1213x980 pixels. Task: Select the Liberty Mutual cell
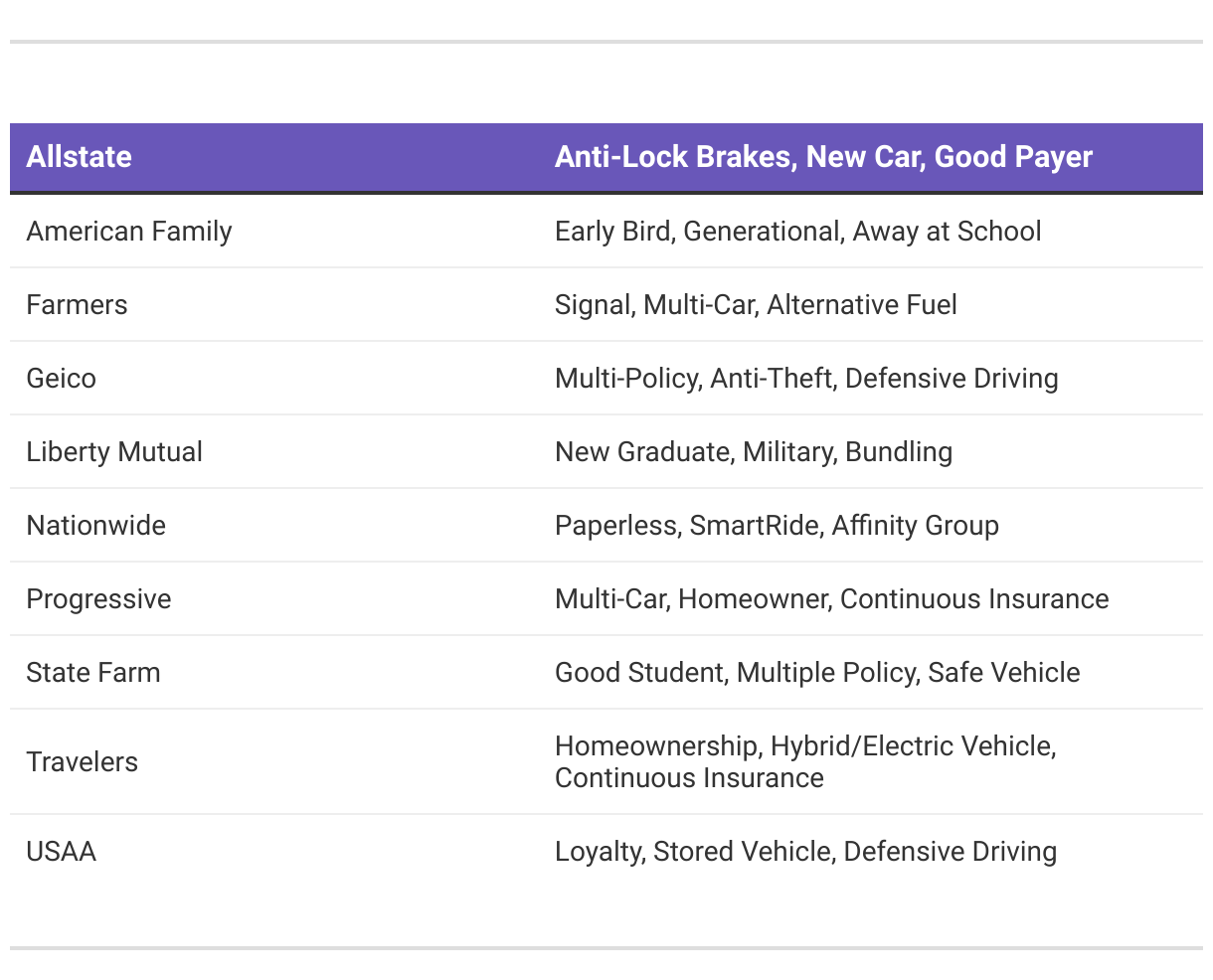click(114, 452)
